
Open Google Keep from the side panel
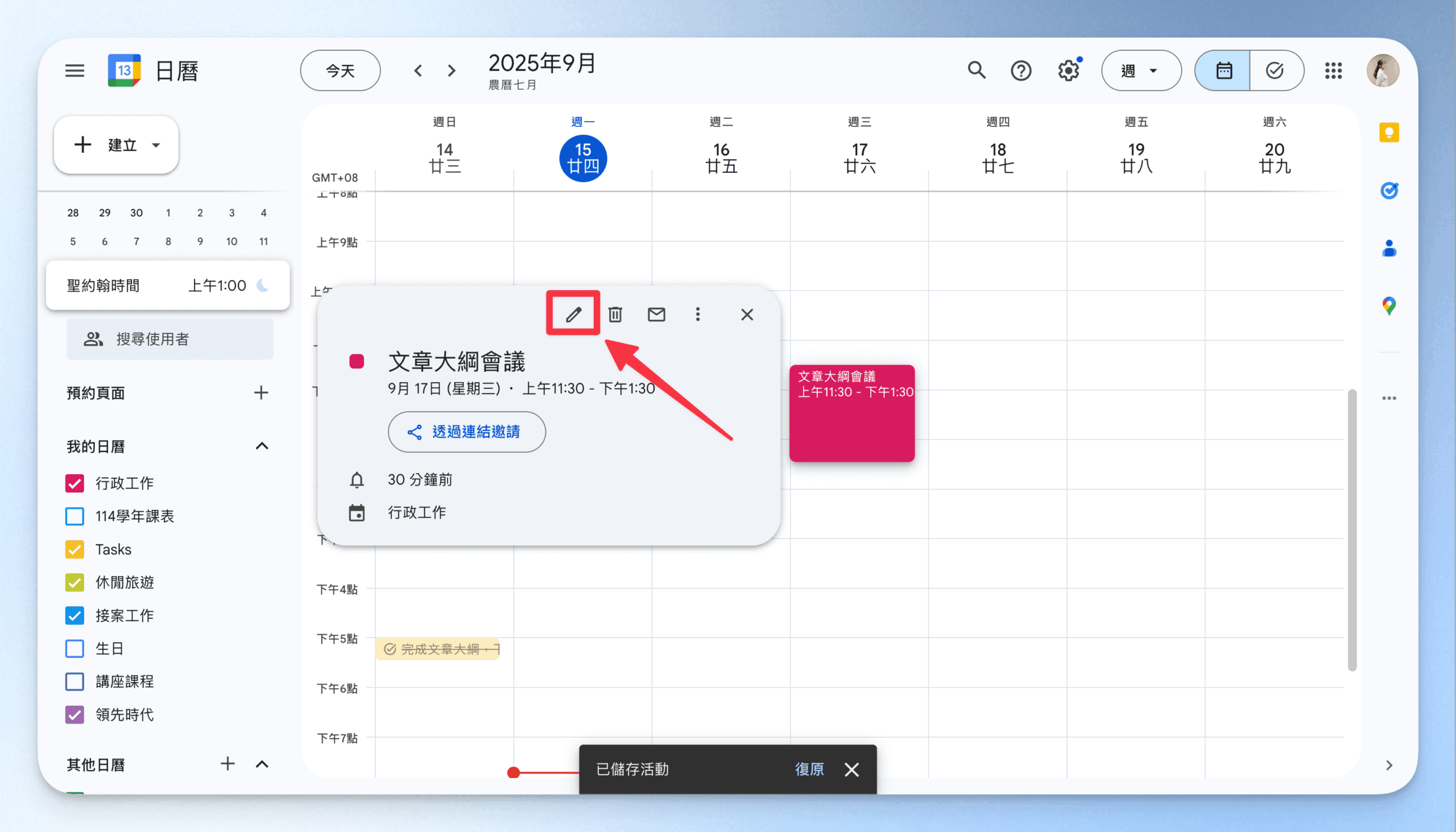click(x=1388, y=133)
